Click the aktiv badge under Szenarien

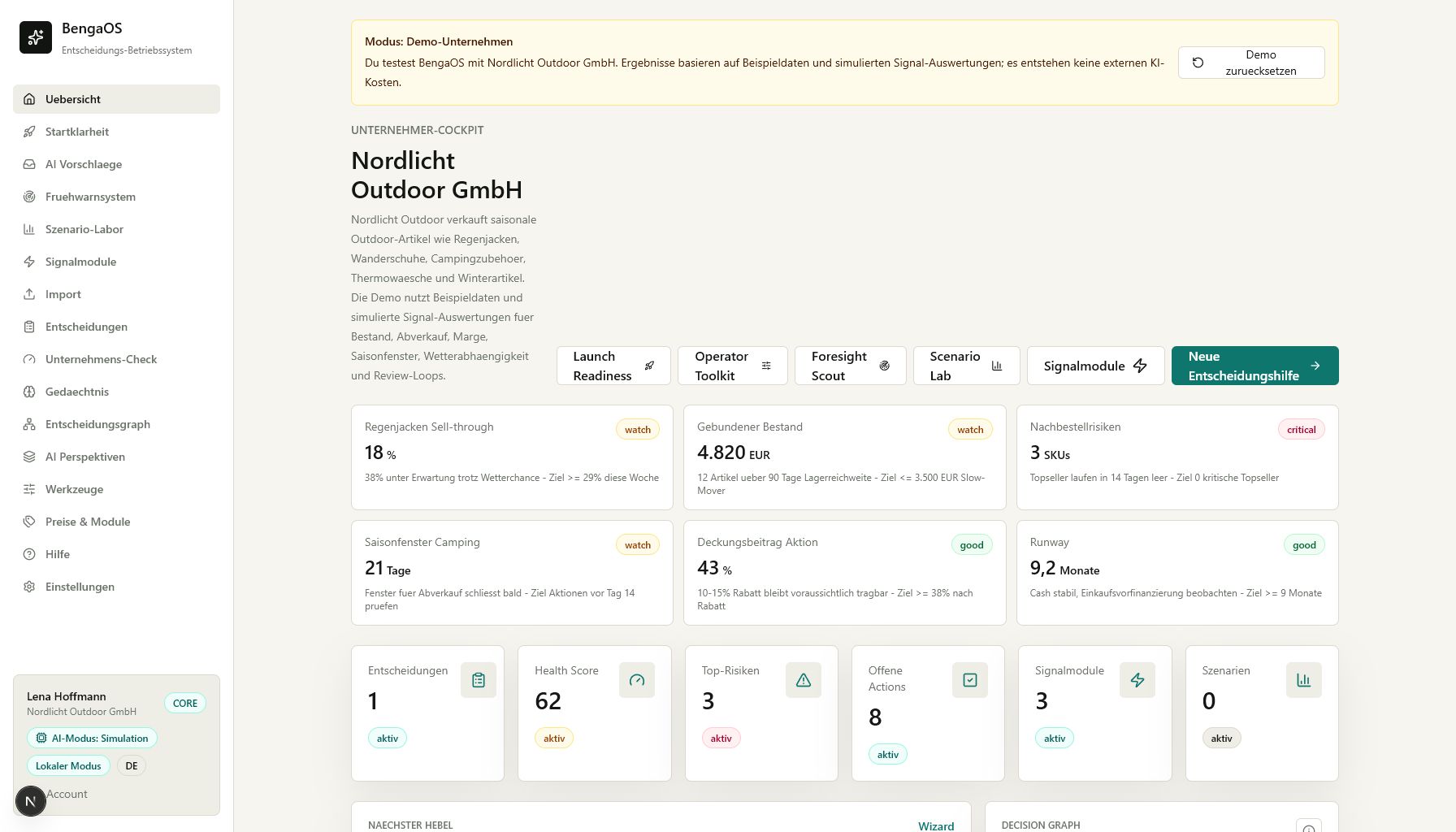click(x=1222, y=739)
